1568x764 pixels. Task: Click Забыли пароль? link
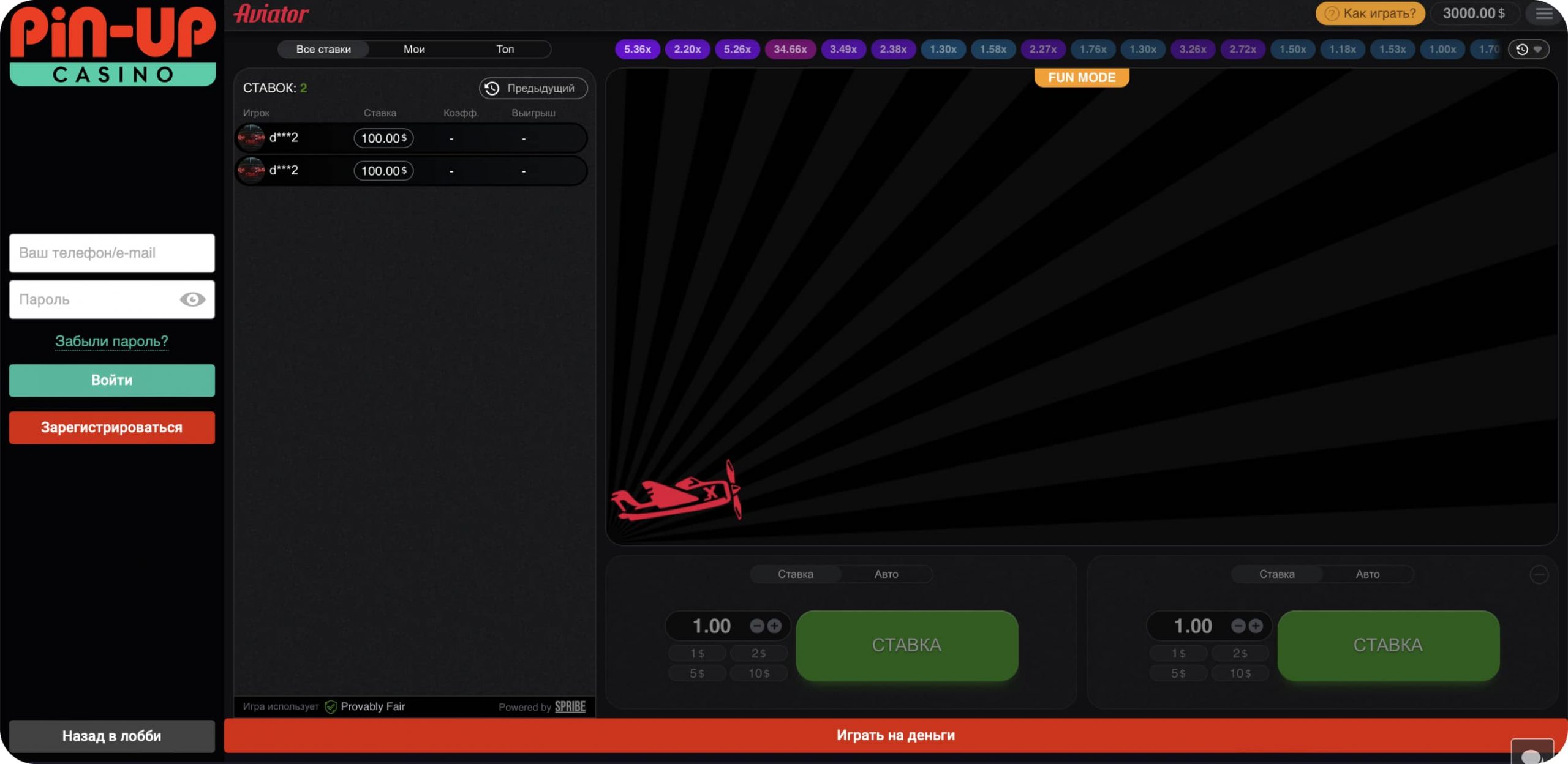pyautogui.click(x=111, y=341)
